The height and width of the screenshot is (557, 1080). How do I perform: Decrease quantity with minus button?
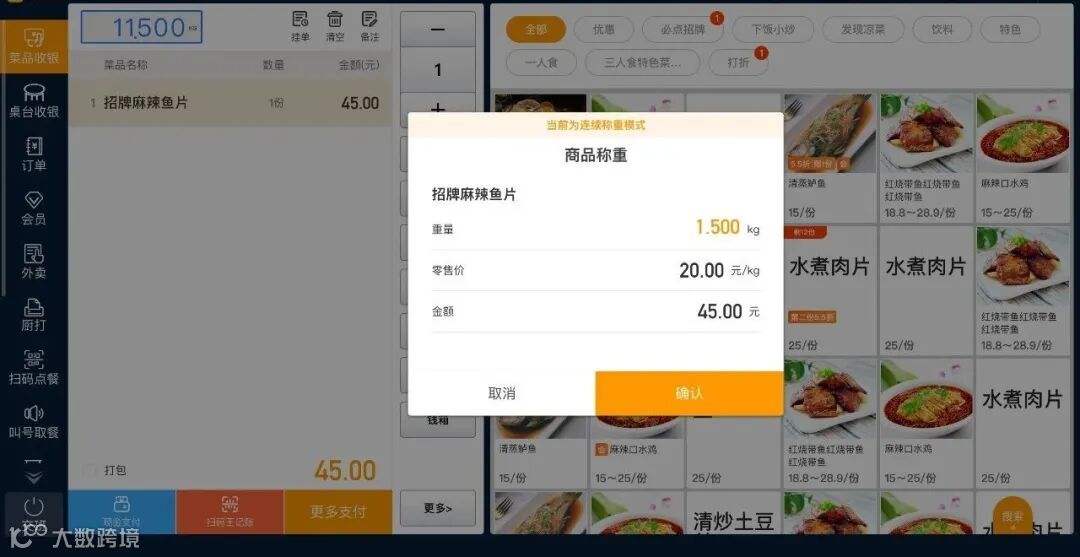pos(437,29)
